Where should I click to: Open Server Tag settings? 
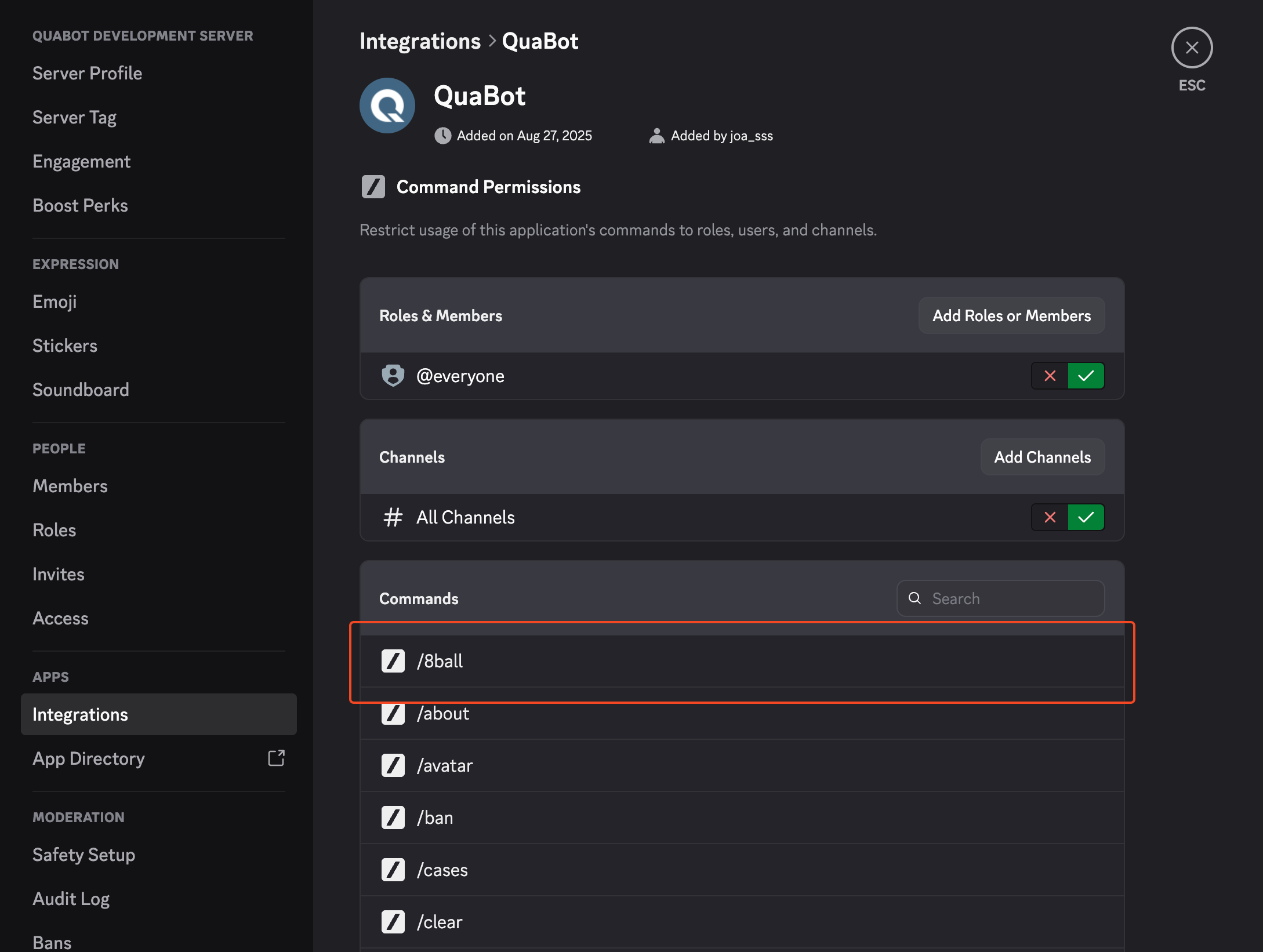coord(158,117)
